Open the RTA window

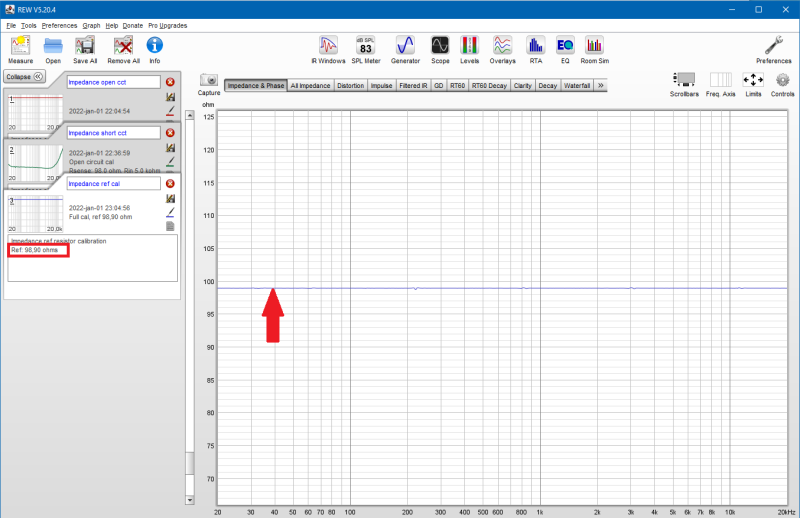tap(536, 50)
